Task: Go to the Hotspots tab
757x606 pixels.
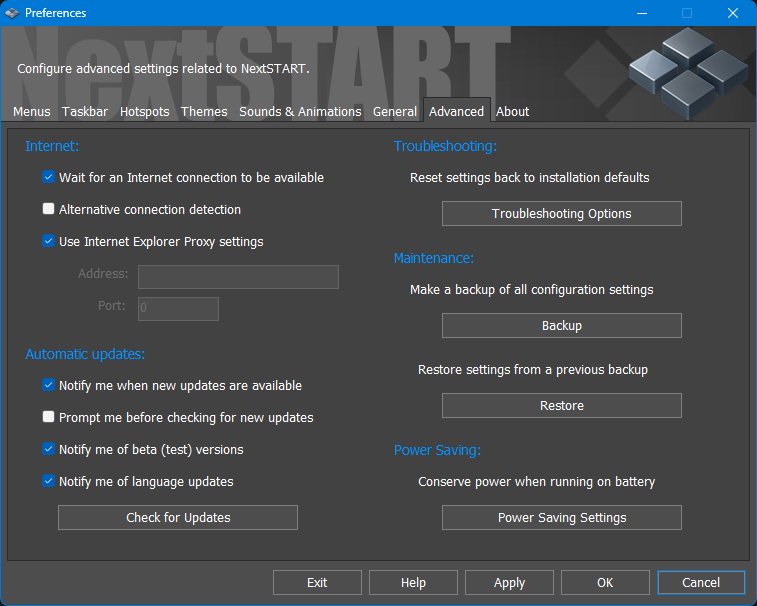Action: 144,112
